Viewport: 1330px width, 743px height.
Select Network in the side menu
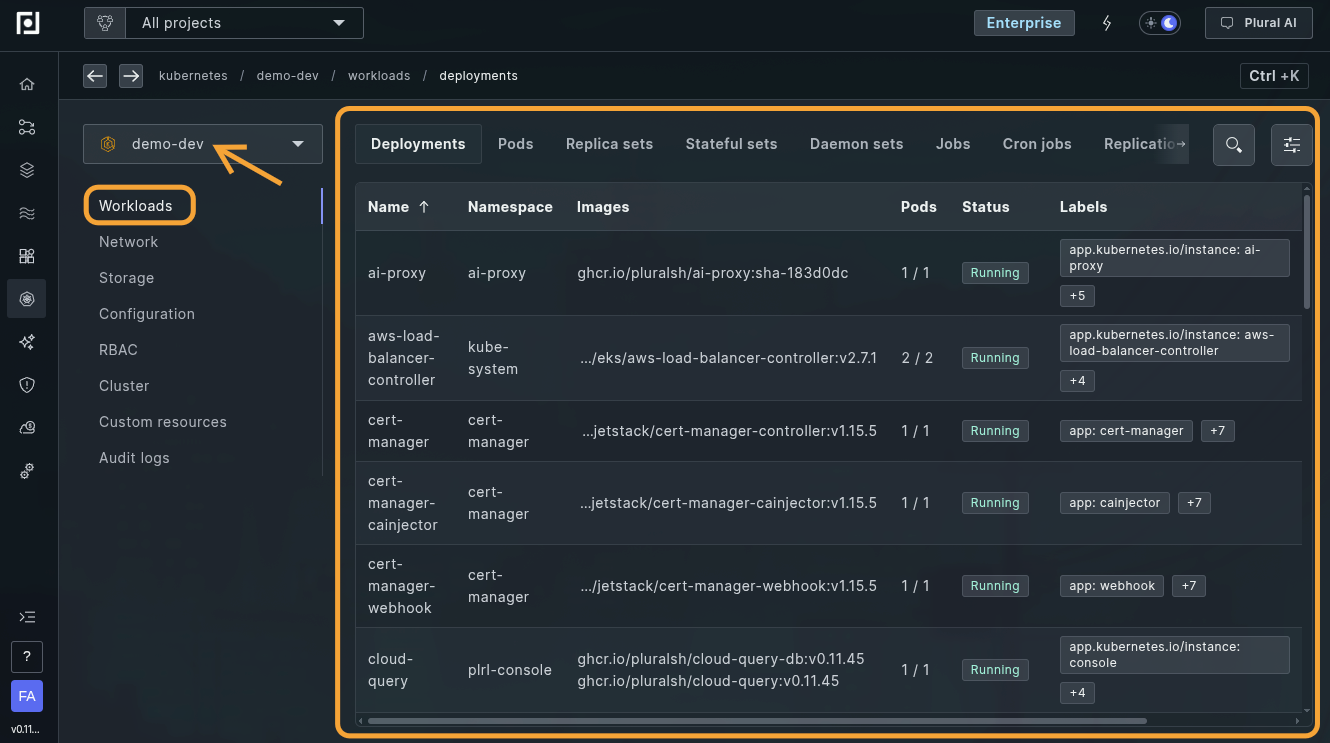[x=128, y=242]
